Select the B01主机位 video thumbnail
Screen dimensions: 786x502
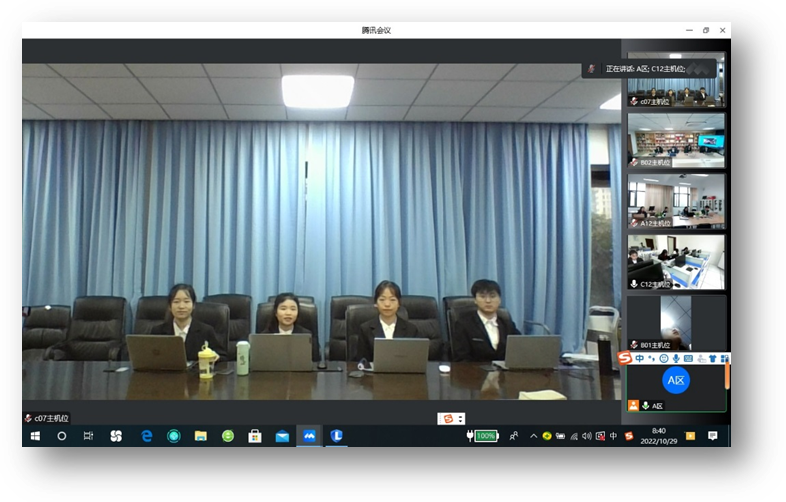pyautogui.click(x=676, y=322)
